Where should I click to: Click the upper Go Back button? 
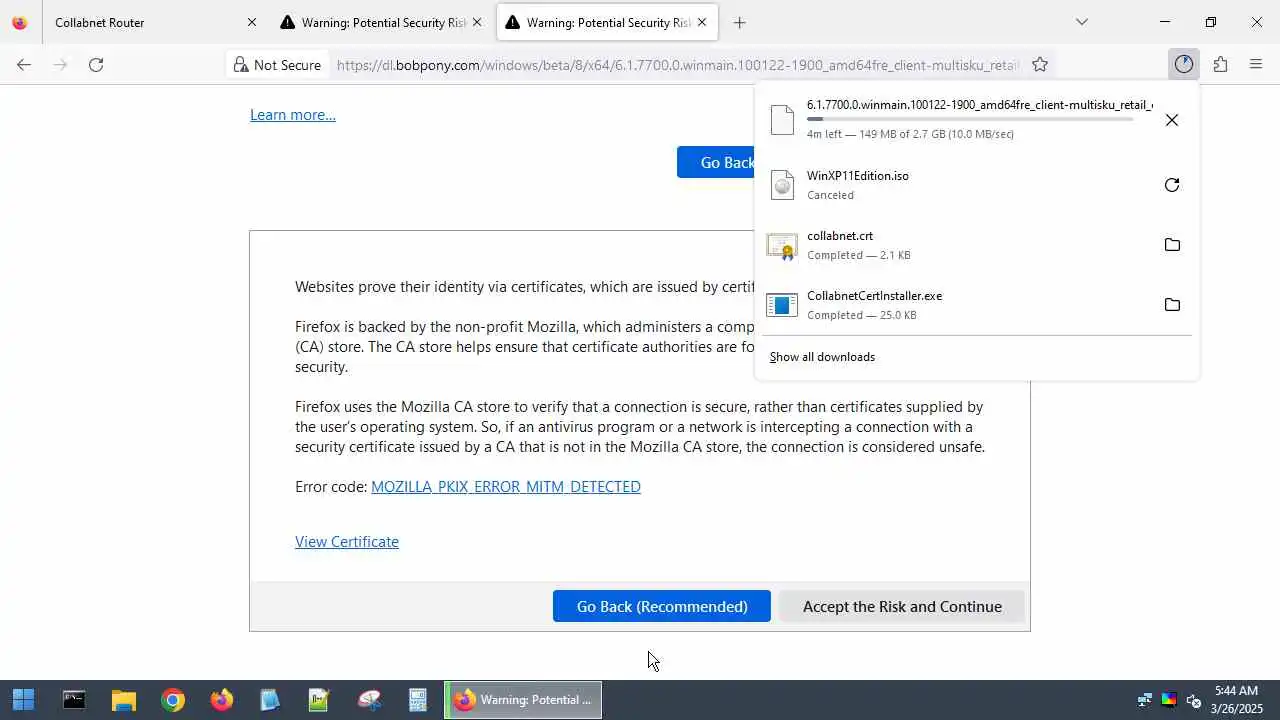pos(717,162)
